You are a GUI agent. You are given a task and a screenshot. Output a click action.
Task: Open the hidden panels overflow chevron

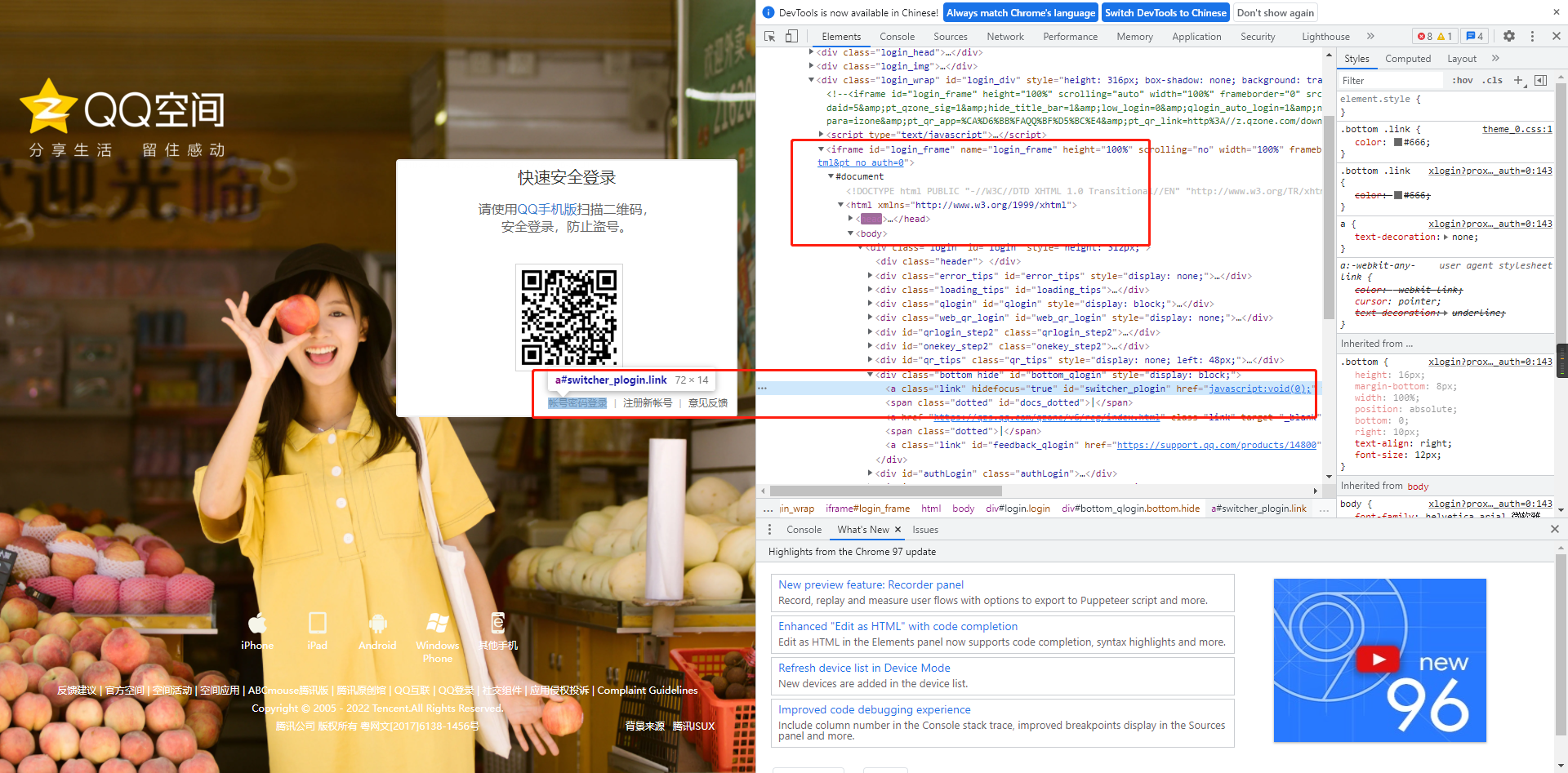tap(1371, 36)
